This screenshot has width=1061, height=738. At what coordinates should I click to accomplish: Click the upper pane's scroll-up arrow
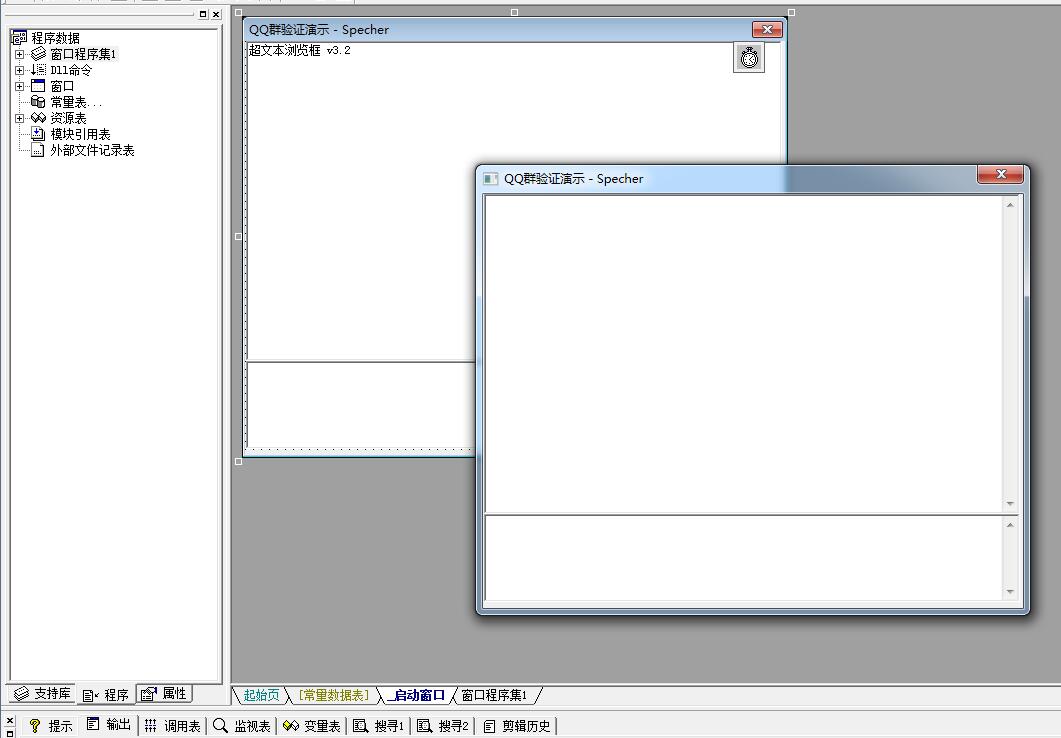(x=1010, y=205)
